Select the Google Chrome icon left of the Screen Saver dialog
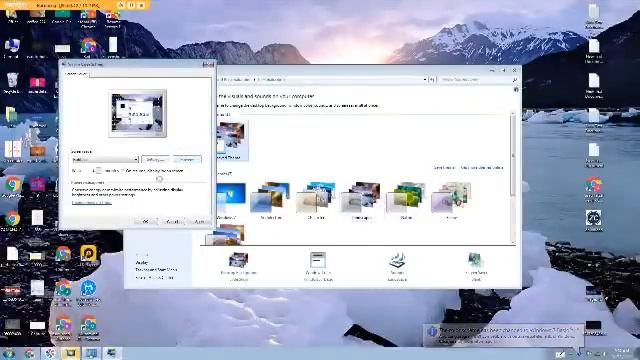This screenshot has width=640, height=360. point(13,187)
